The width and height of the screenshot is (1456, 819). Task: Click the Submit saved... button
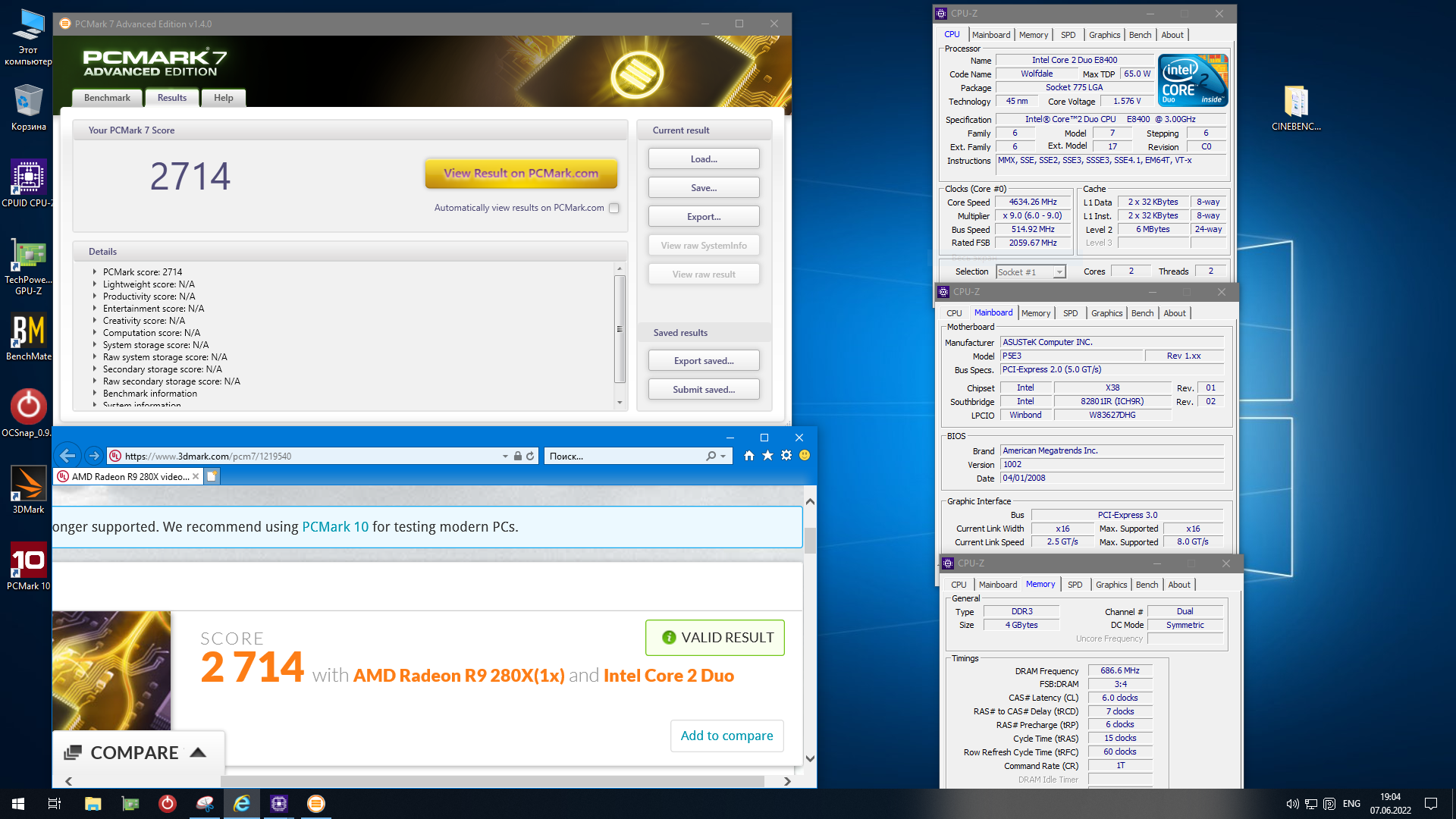point(704,390)
